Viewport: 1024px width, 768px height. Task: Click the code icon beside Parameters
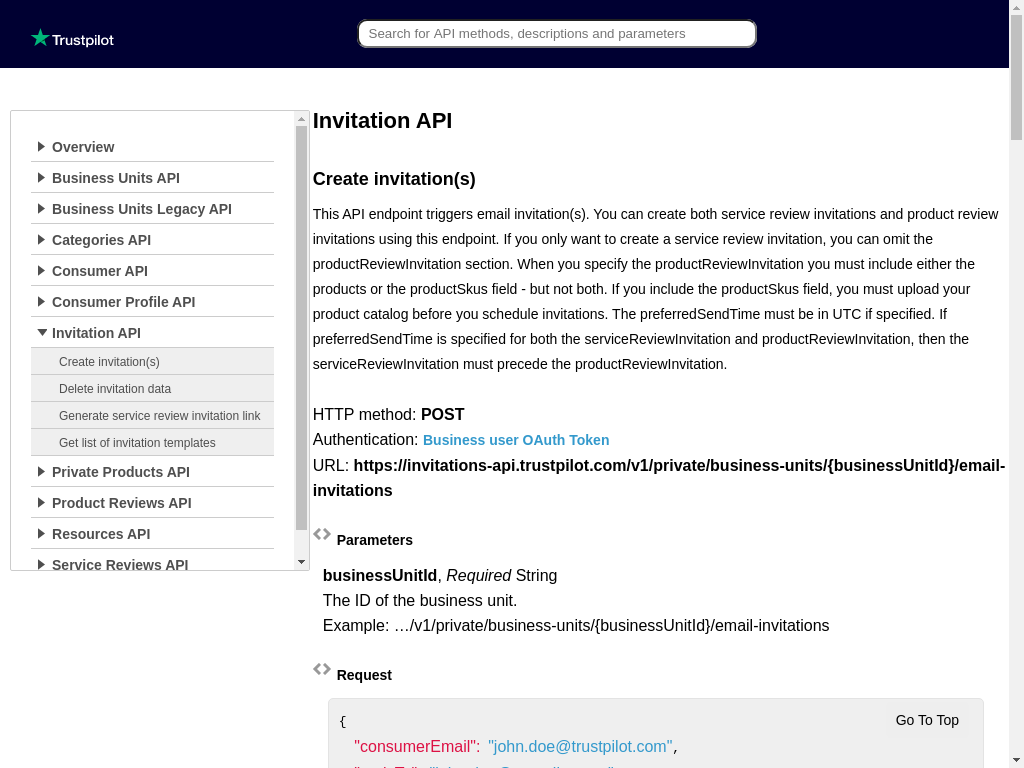click(x=322, y=534)
